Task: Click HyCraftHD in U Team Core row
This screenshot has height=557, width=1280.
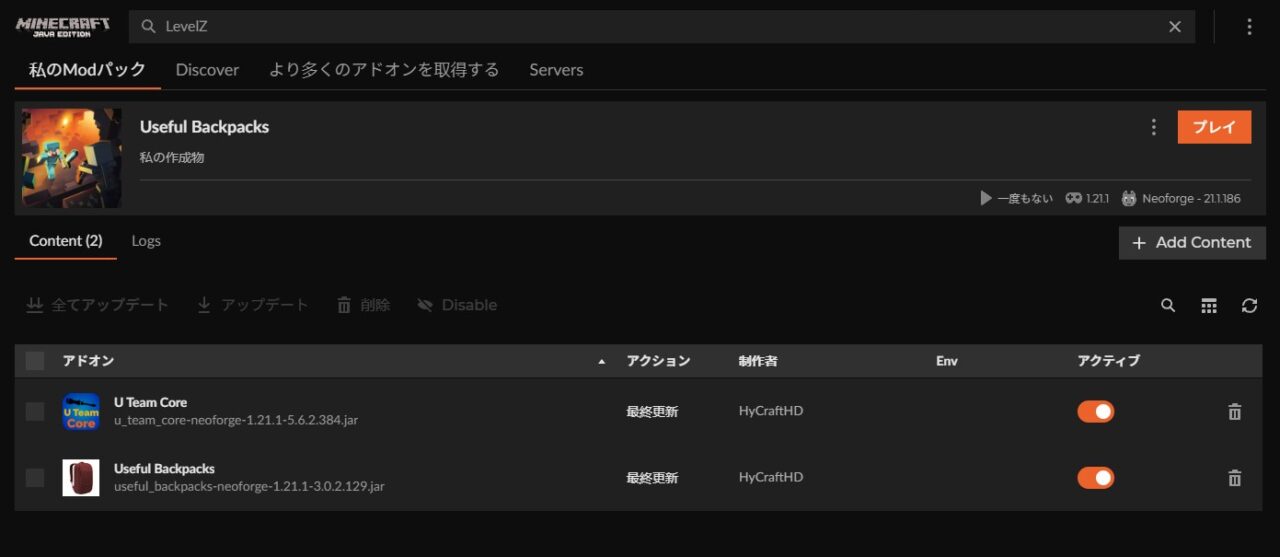Action: click(771, 411)
